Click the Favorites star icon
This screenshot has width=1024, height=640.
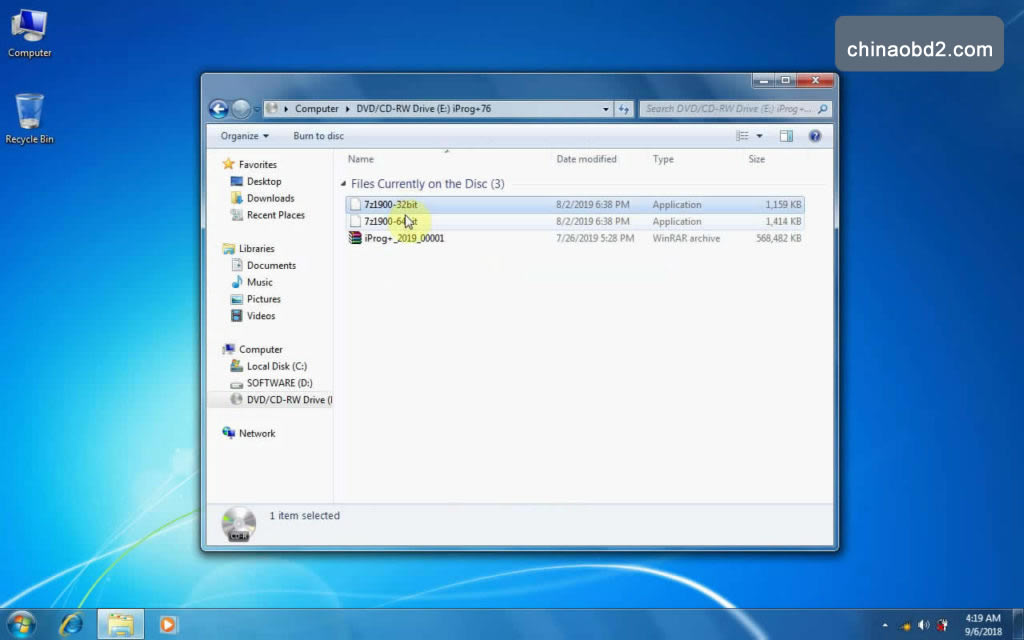228,165
